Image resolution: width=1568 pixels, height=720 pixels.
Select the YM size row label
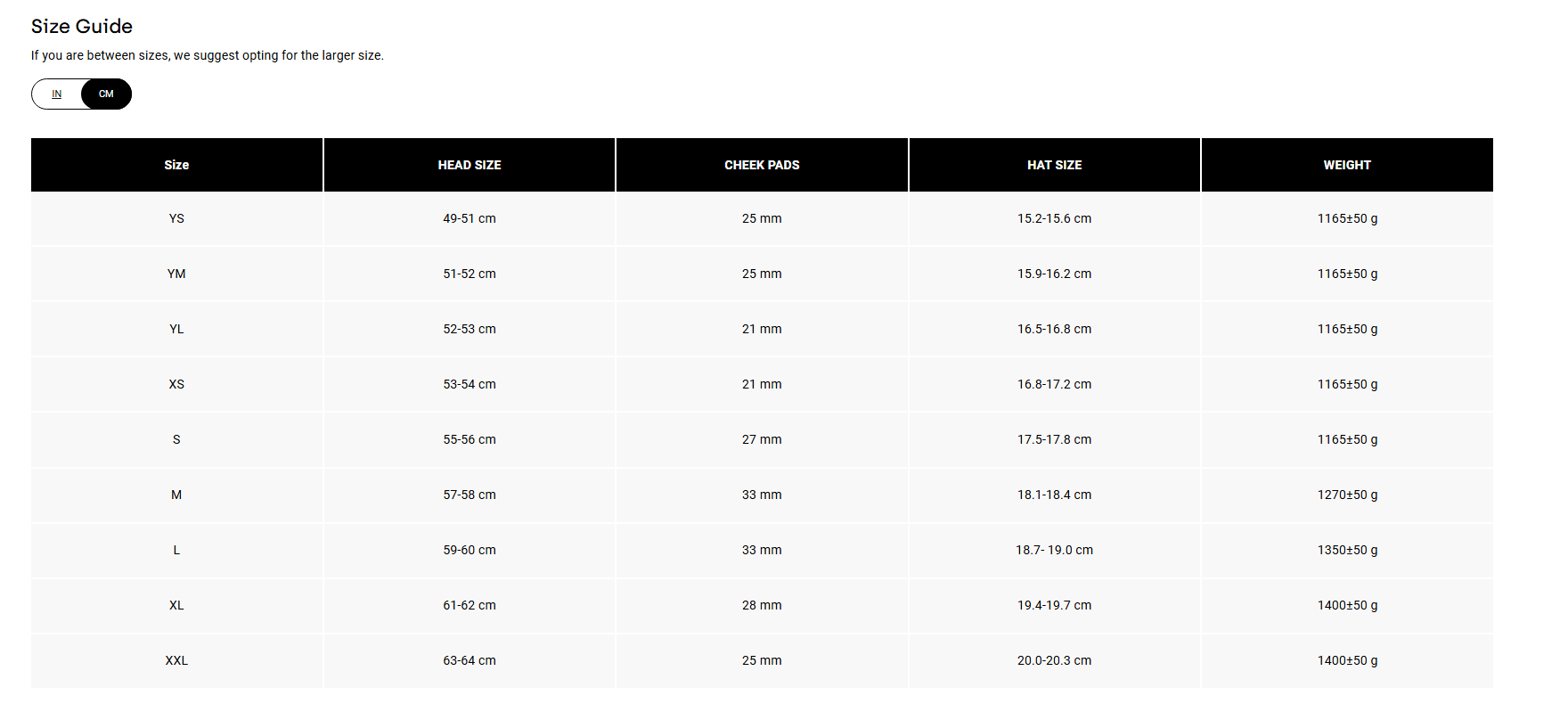pyautogui.click(x=176, y=274)
